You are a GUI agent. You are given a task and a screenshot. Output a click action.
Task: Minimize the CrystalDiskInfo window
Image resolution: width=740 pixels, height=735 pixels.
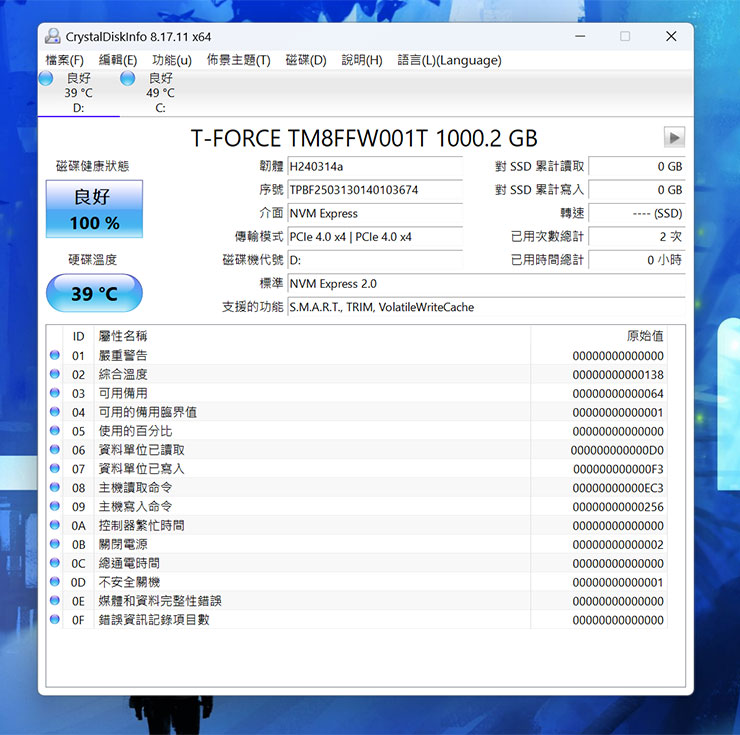coord(580,36)
